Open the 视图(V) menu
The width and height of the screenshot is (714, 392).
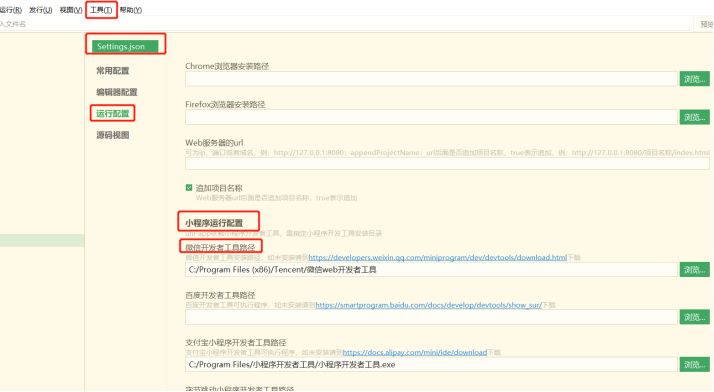(71, 10)
